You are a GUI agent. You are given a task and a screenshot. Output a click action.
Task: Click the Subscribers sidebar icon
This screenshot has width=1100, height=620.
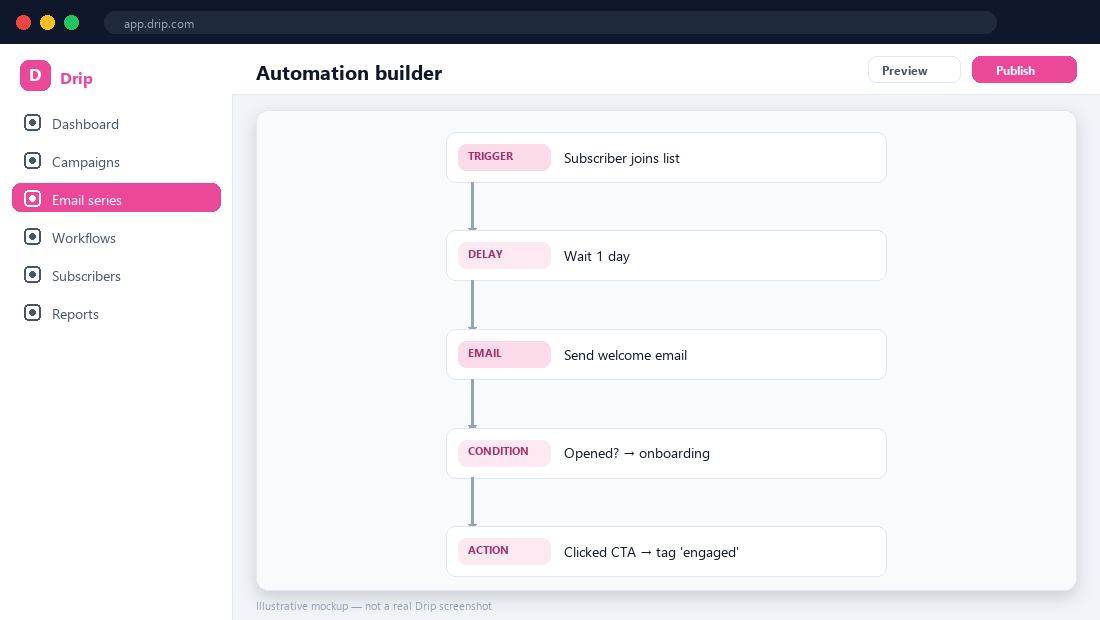pos(32,274)
